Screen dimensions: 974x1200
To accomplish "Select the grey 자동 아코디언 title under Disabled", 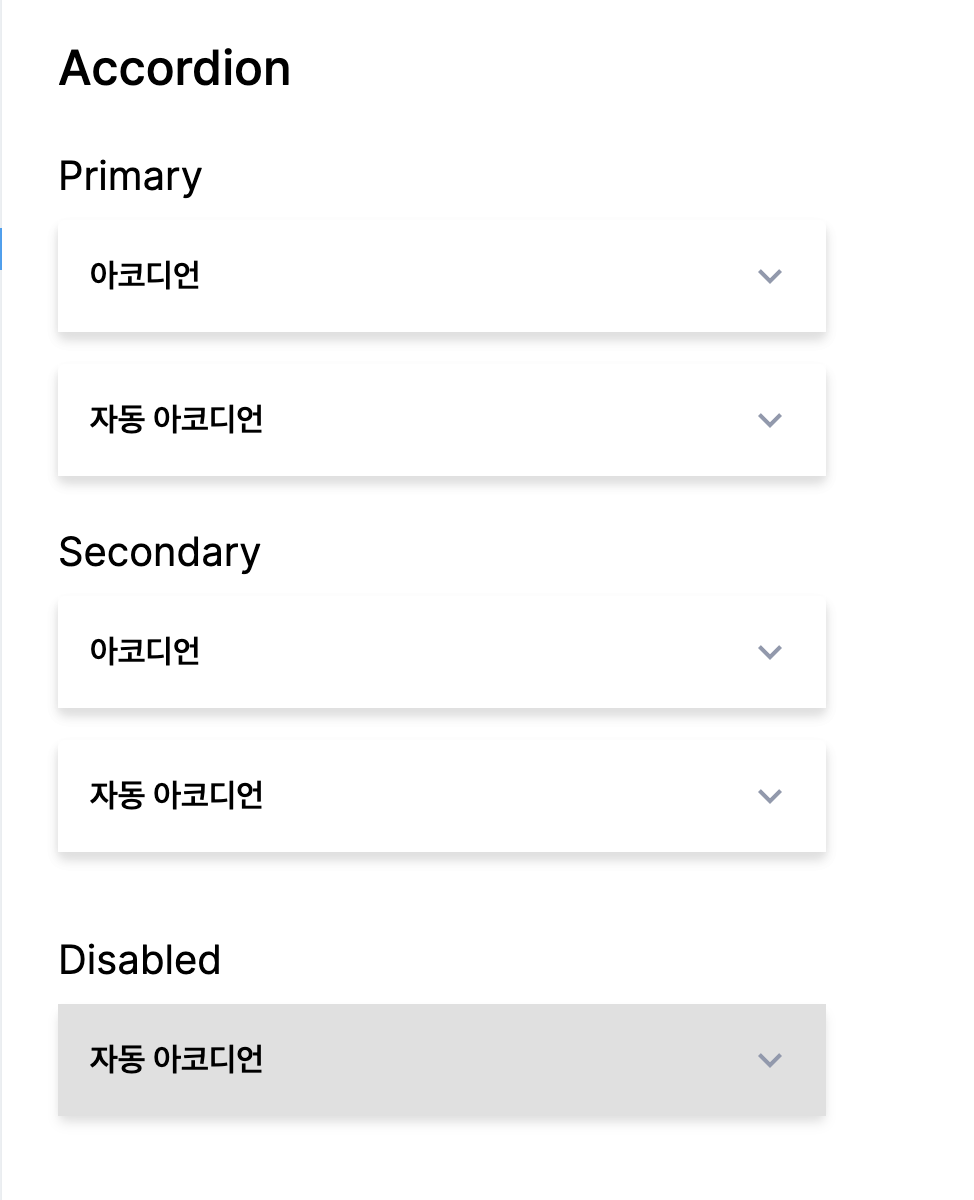I will tap(176, 1059).
